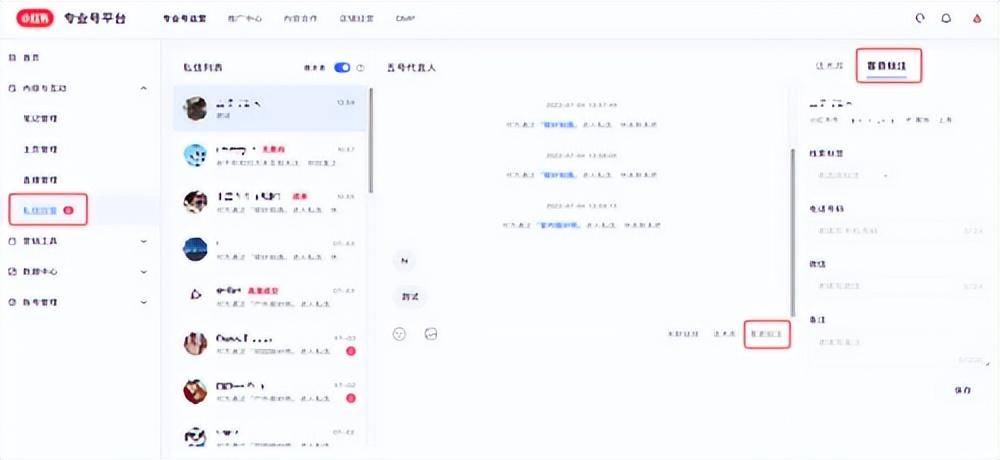
Task: Click the help icon beside the unread toggle
Action: click(360, 68)
